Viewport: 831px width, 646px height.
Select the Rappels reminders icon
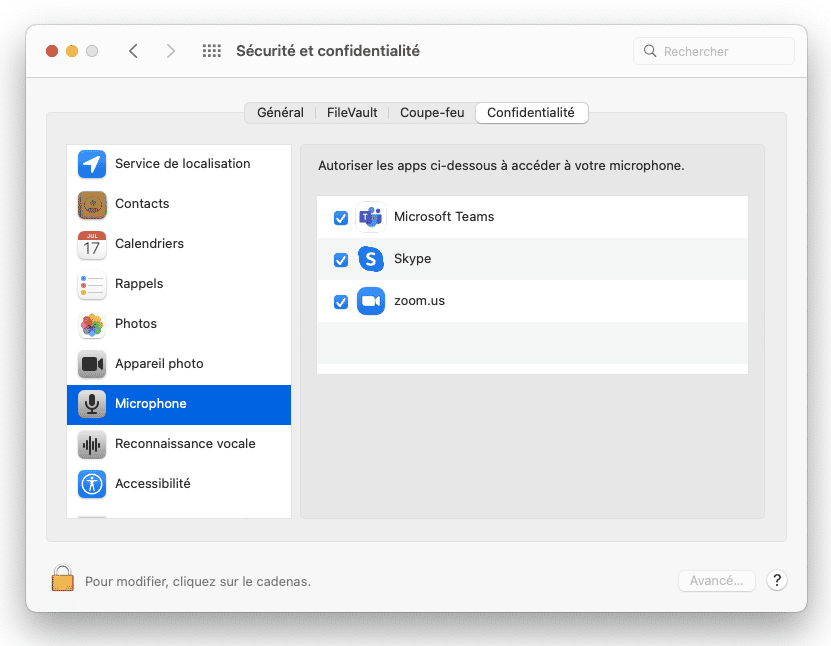92,284
